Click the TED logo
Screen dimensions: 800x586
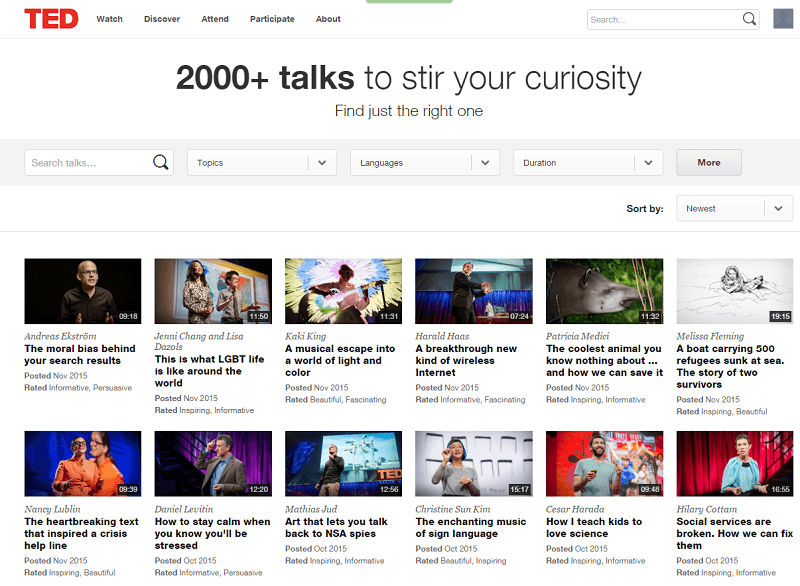[51, 19]
